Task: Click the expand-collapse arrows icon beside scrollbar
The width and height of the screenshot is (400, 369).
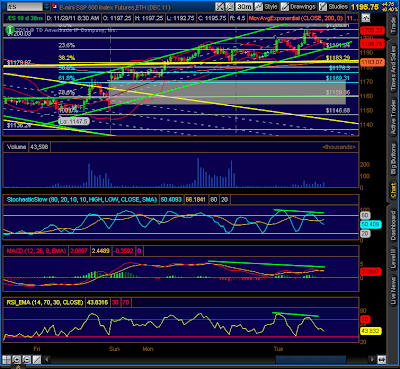Action: coord(381,360)
